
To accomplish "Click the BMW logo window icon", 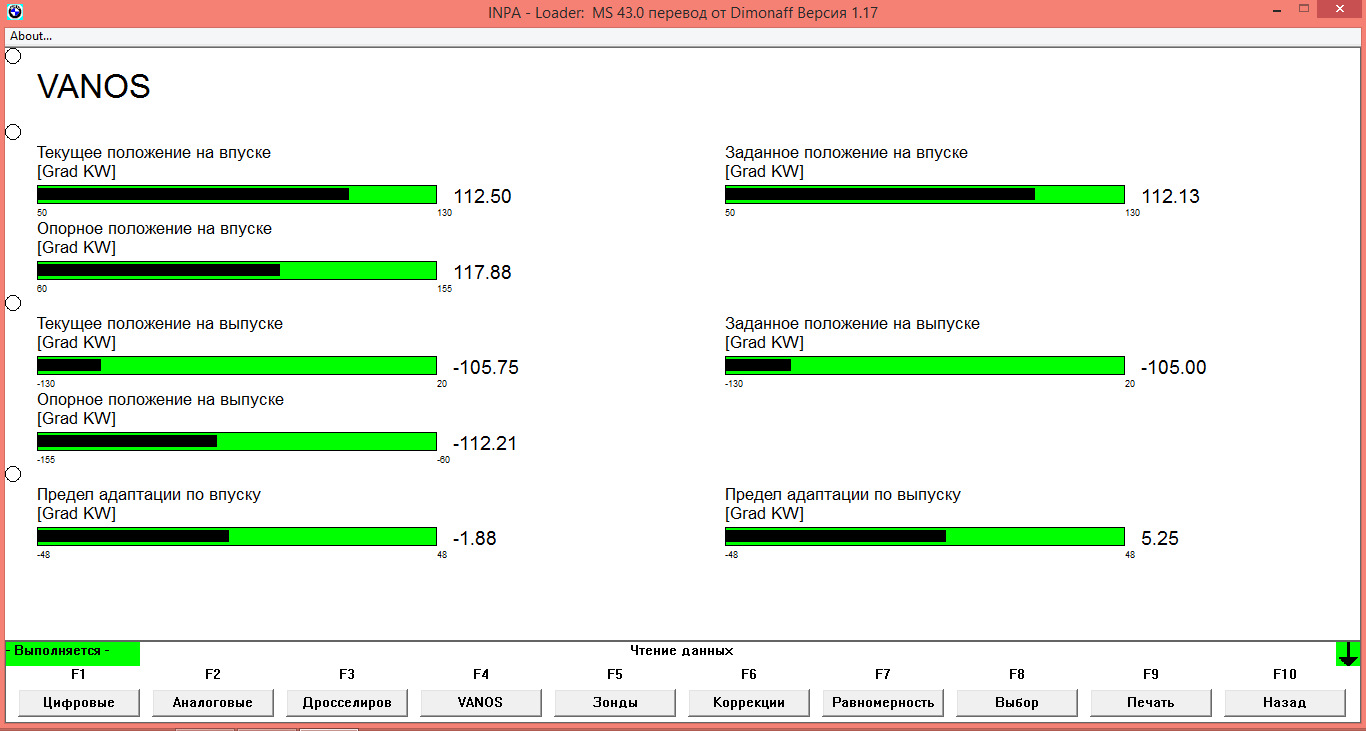I will 13,12.
